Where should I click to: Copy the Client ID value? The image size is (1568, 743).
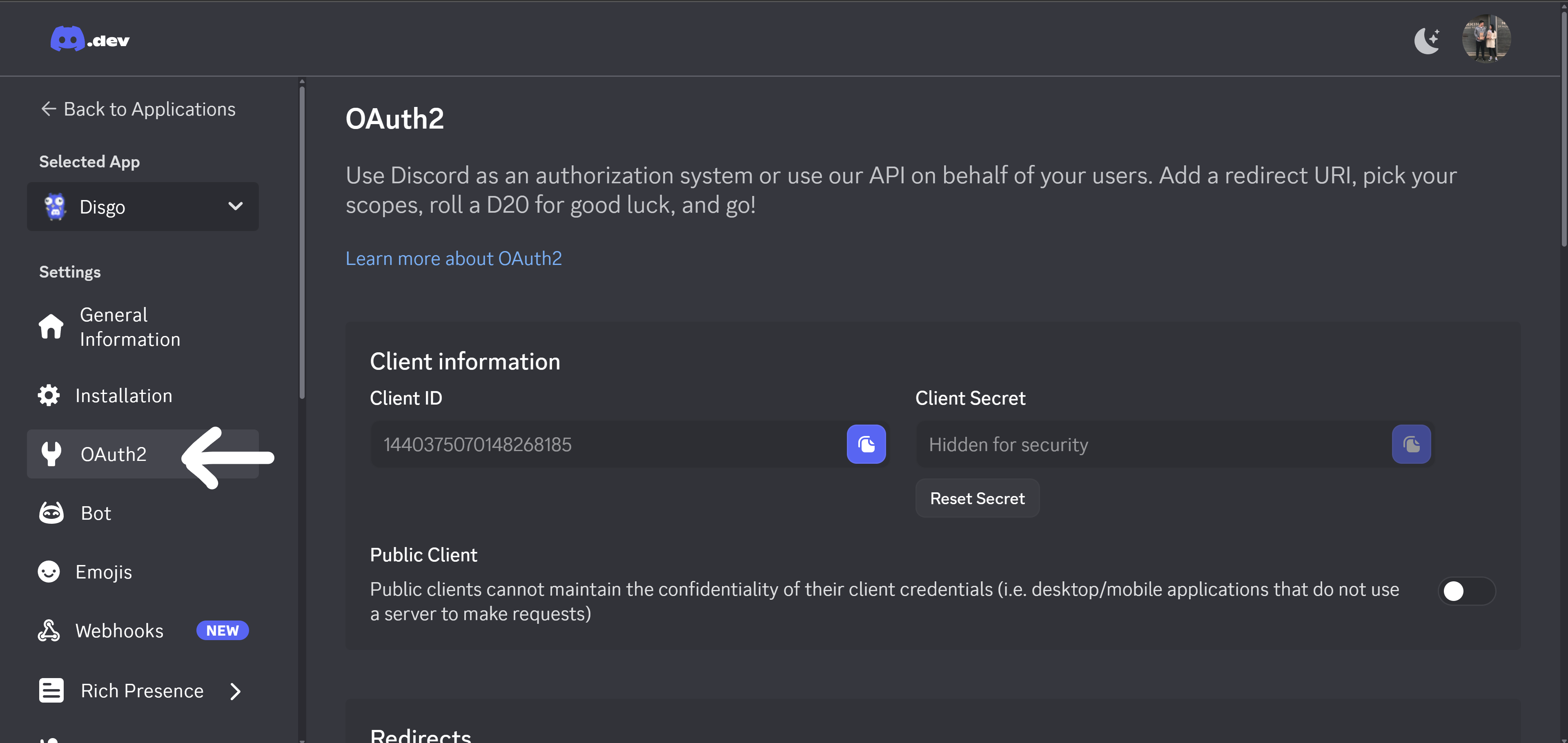point(866,444)
